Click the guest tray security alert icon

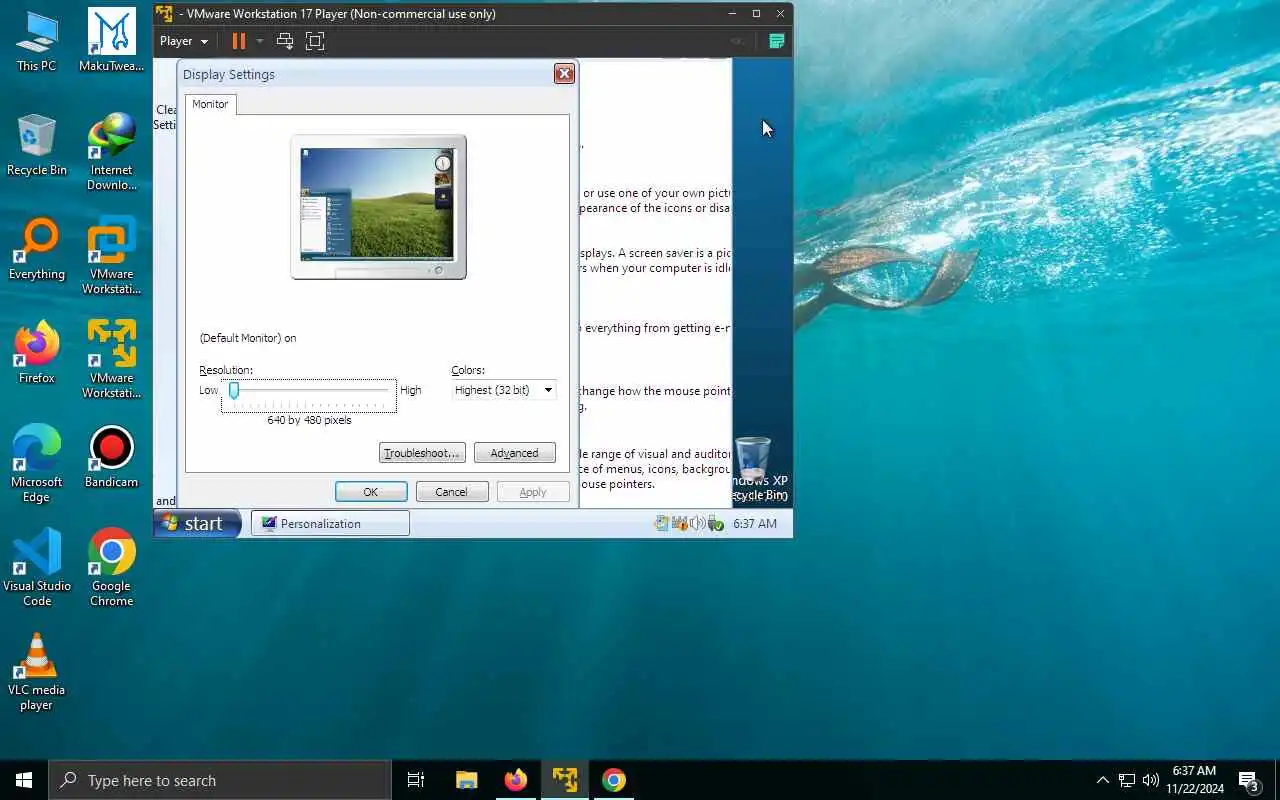click(680, 523)
